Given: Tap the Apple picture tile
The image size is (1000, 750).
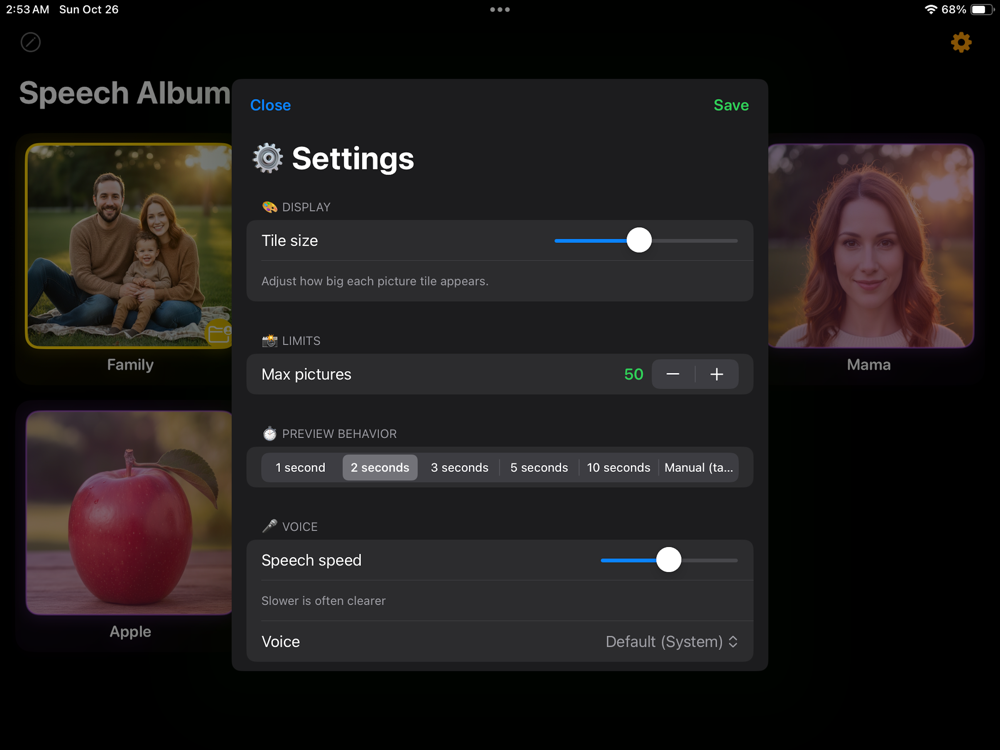Looking at the screenshot, I should pyautogui.click(x=129, y=513).
